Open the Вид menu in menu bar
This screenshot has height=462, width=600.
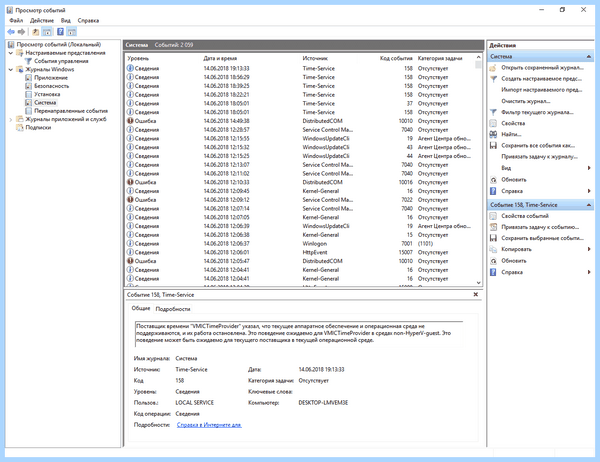(x=65, y=20)
